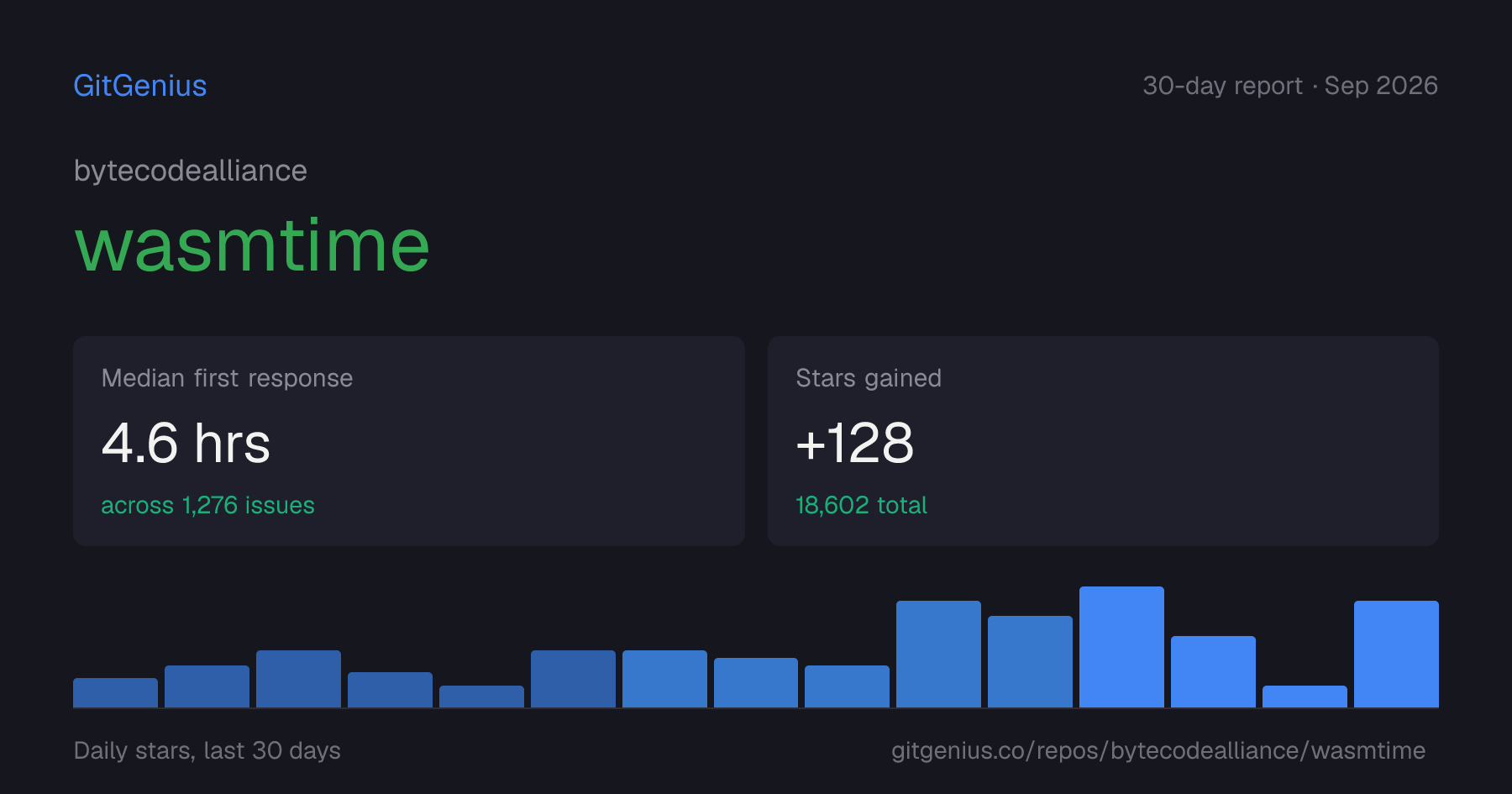Click the +128 stars value

854,443
